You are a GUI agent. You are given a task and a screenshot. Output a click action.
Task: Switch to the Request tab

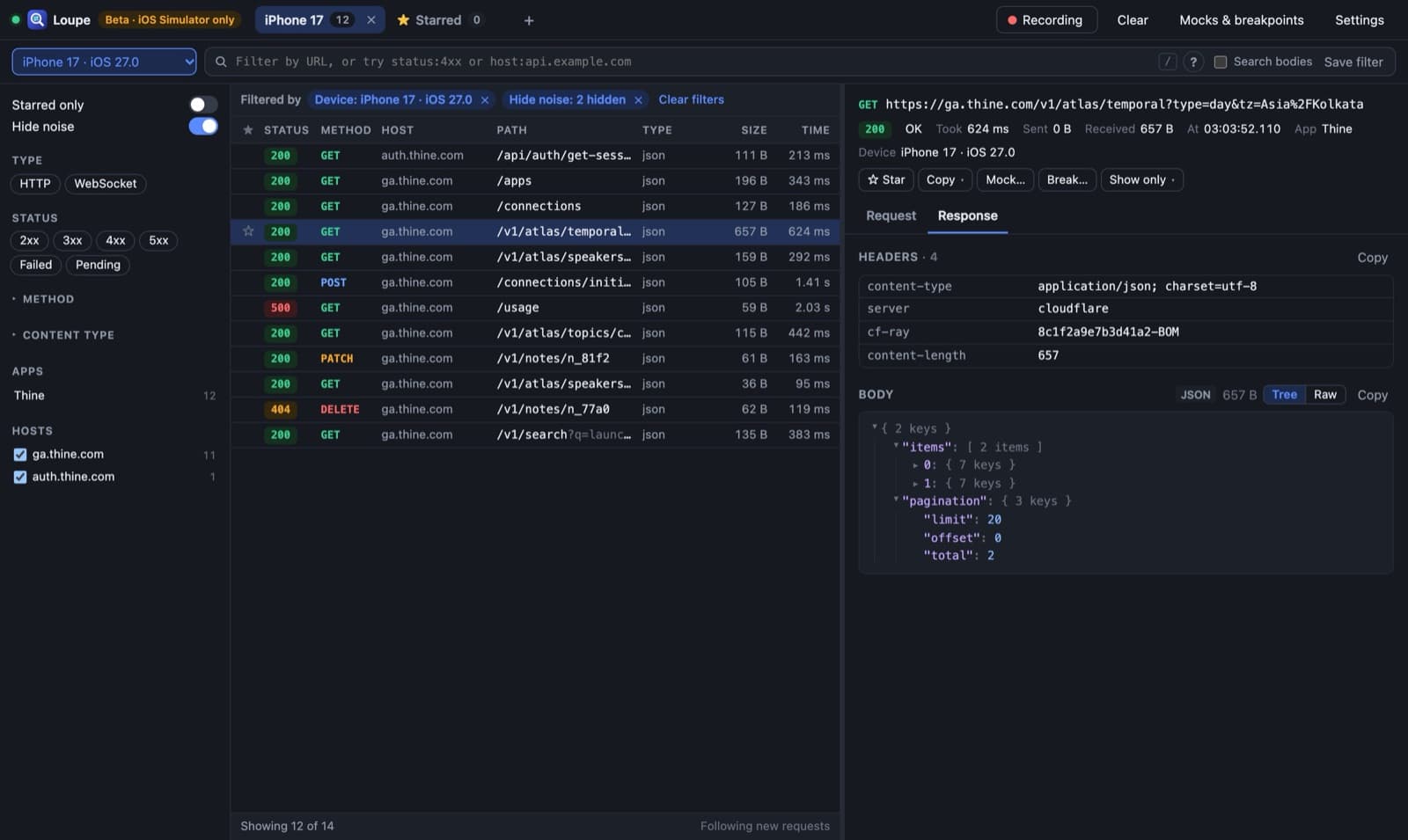point(891,215)
